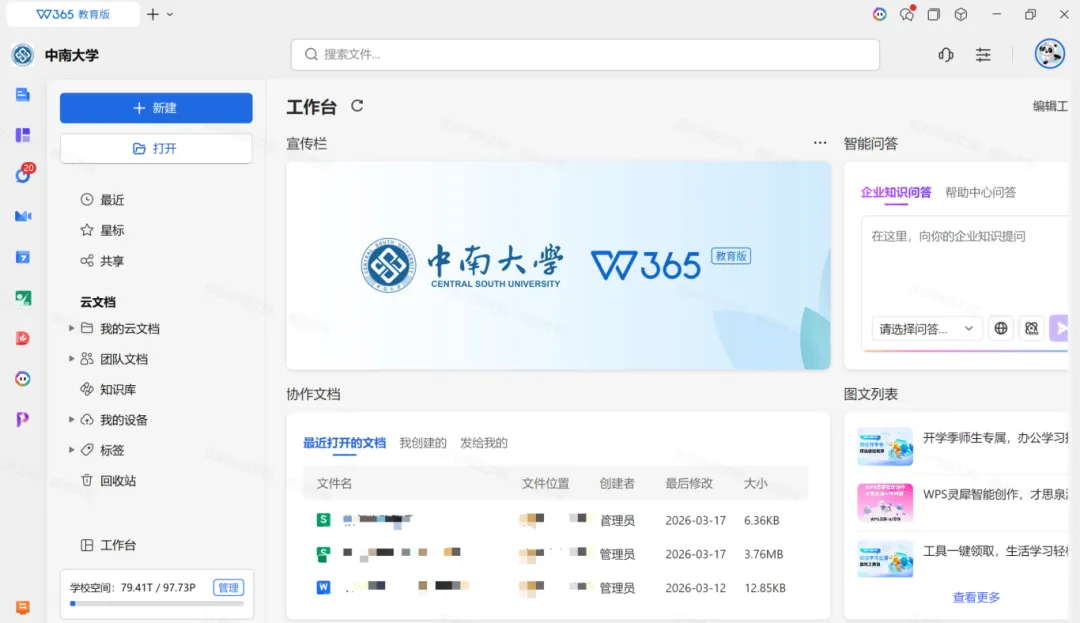The height and width of the screenshot is (623, 1080).
Task: Open the calendar icon showing 7
Action: (23, 257)
